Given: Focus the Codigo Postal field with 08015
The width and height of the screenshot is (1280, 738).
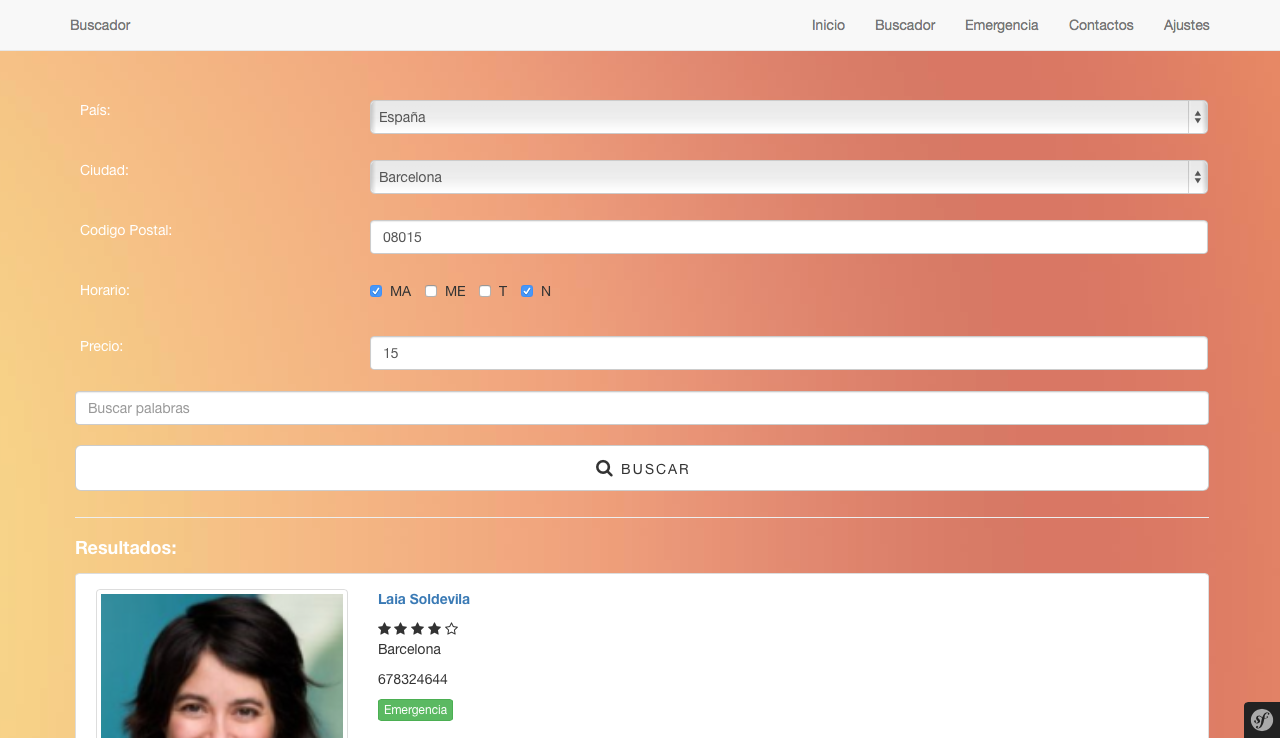Looking at the screenshot, I should [789, 237].
